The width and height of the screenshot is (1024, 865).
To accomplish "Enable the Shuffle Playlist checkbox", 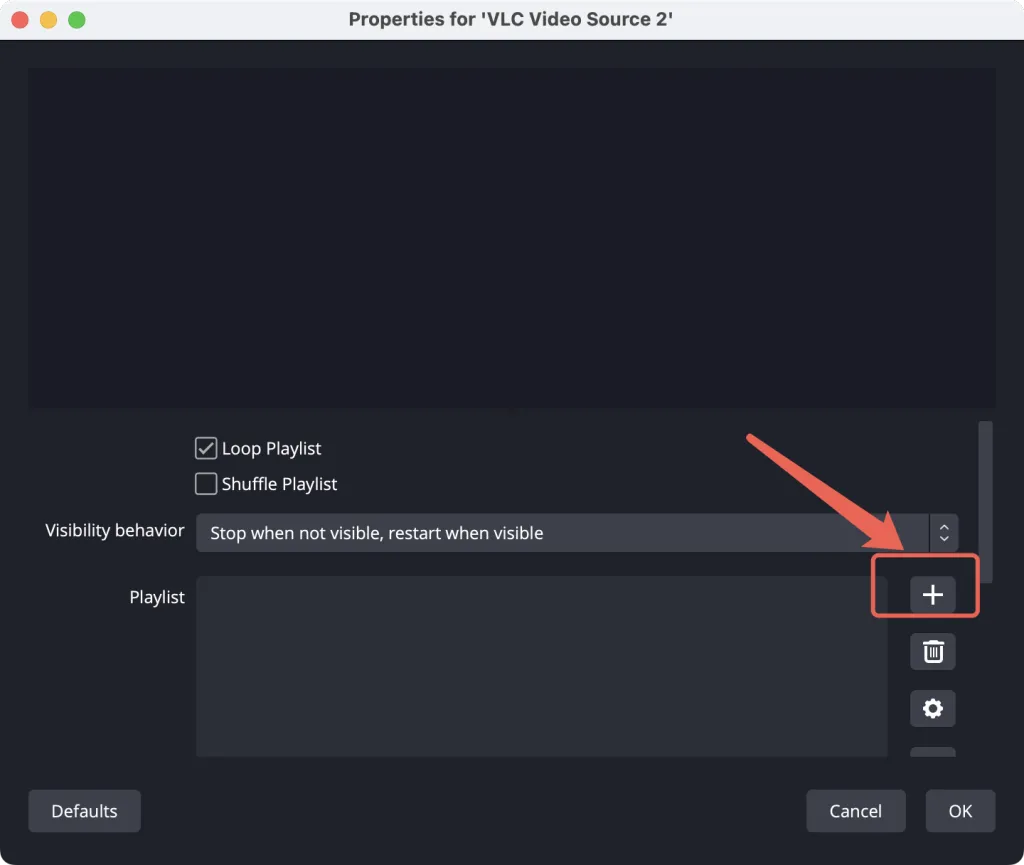I will [x=206, y=484].
